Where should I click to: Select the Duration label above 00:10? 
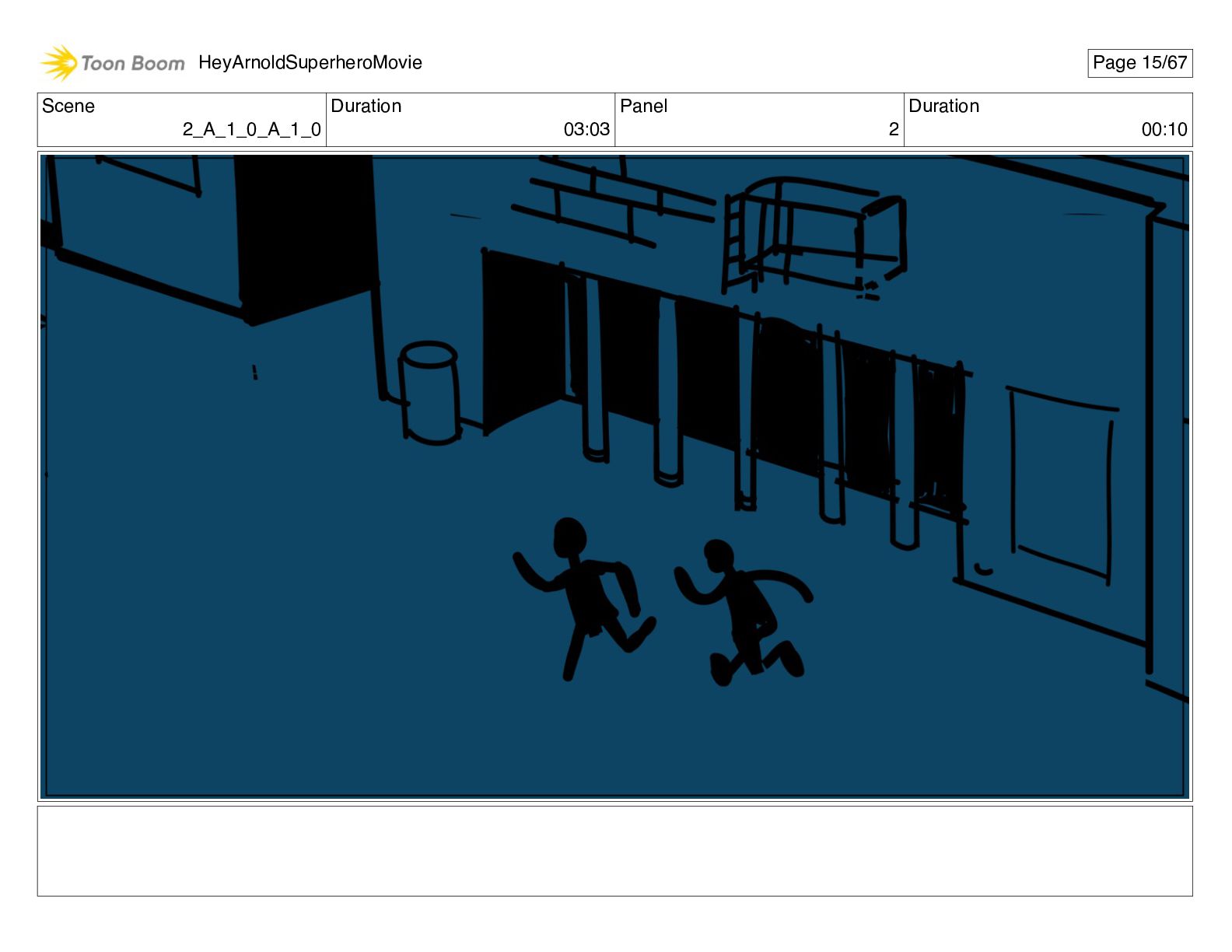(944, 106)
